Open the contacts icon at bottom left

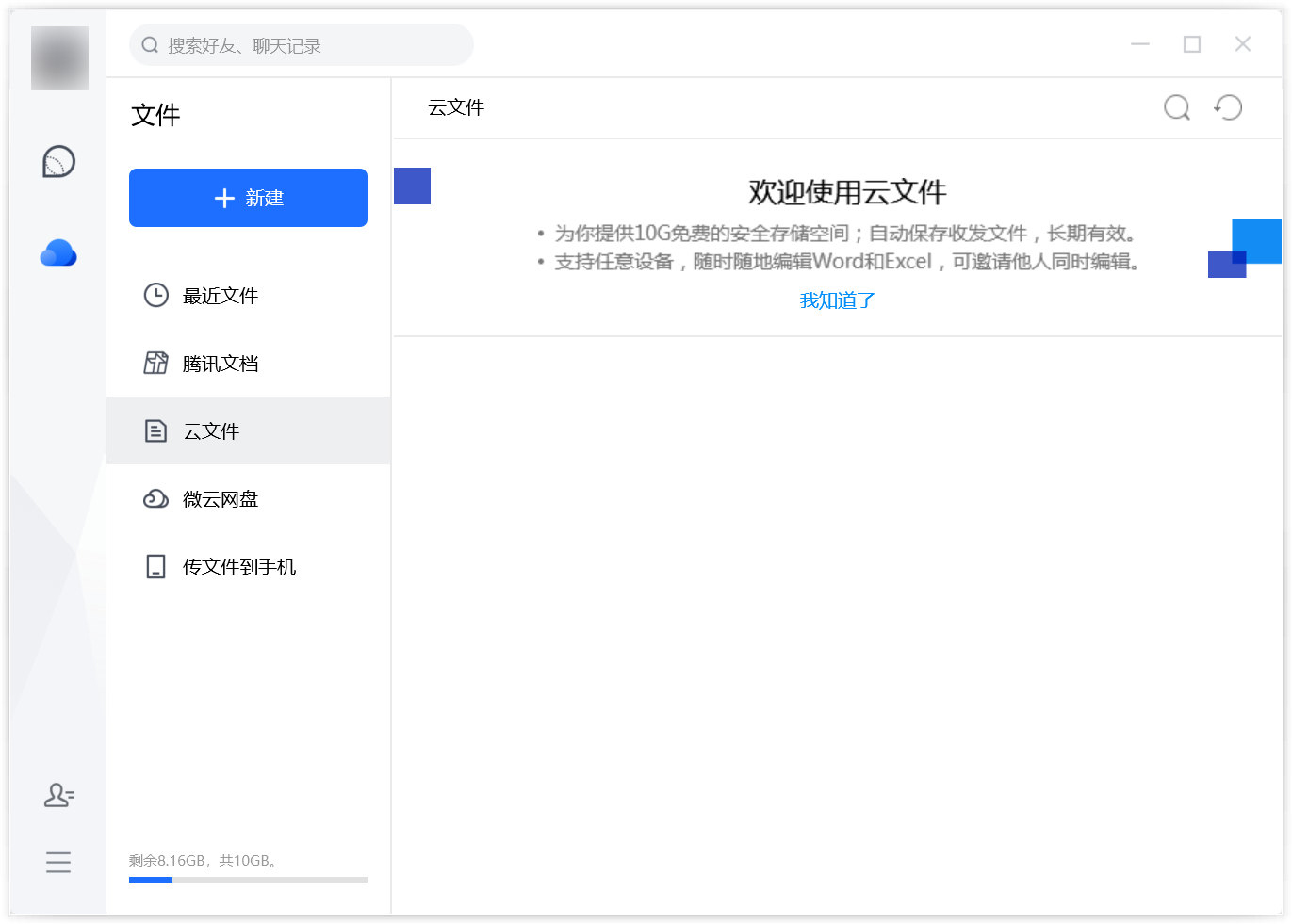(58, 796)
